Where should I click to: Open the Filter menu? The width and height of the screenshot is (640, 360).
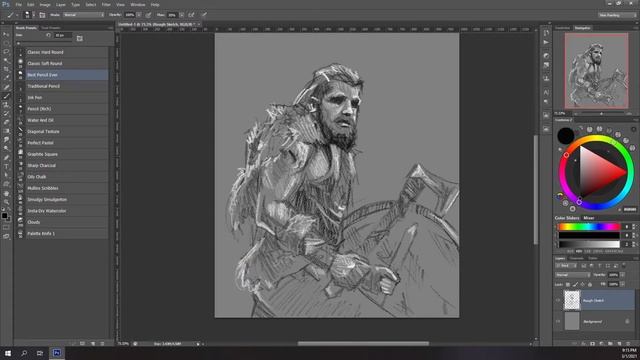[106, 4]
